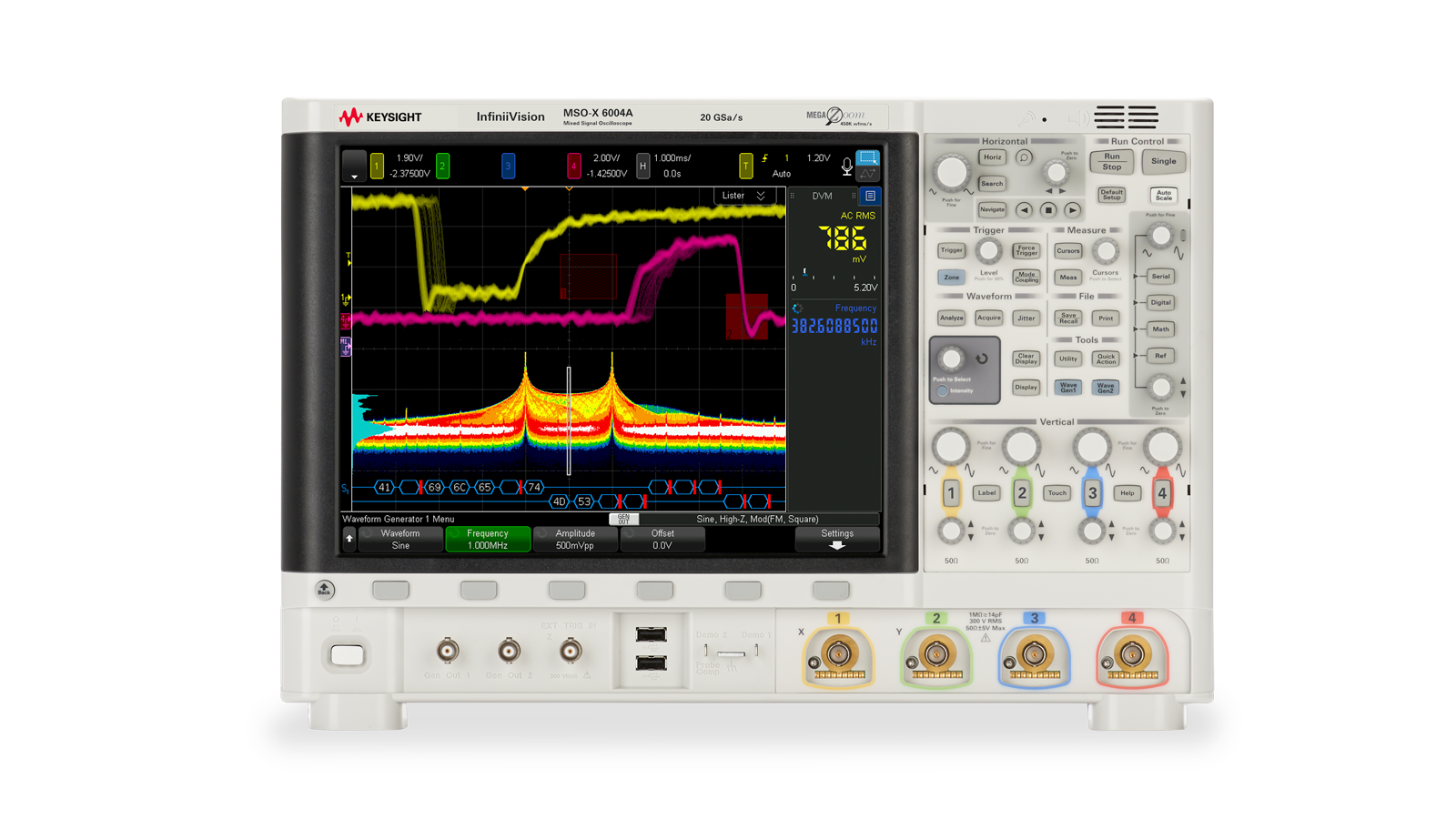Tap the menu up-arrow beside Waveform softkey

349,539
